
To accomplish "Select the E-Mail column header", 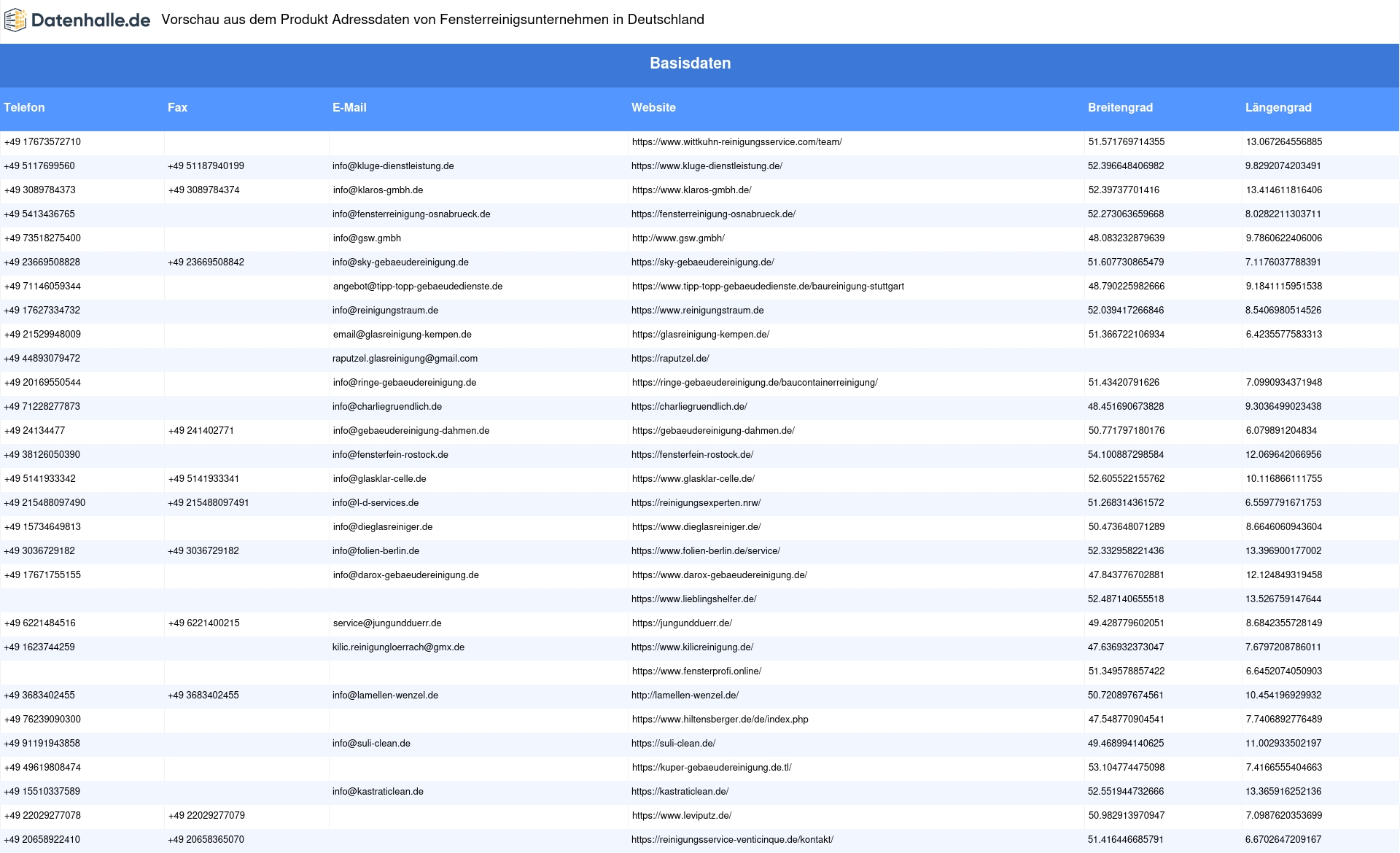I will (349, 107).
